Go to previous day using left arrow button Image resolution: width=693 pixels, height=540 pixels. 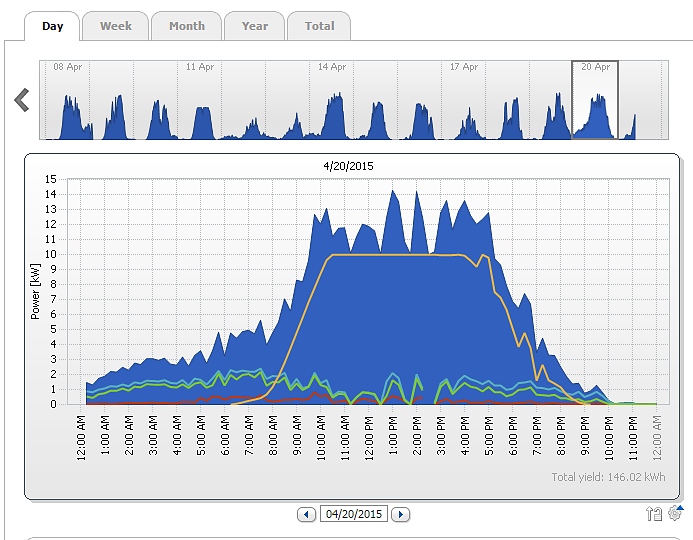coord(306,514)
